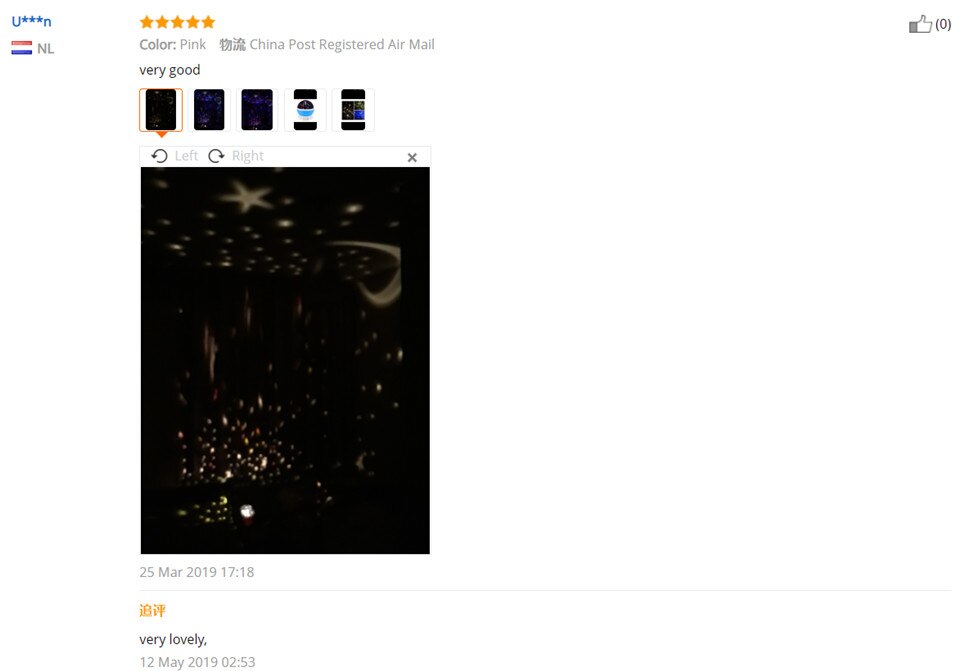The image size is (960, 671).
Task: Click the Color: Pink variant text
Action: [x=173, y=45]
